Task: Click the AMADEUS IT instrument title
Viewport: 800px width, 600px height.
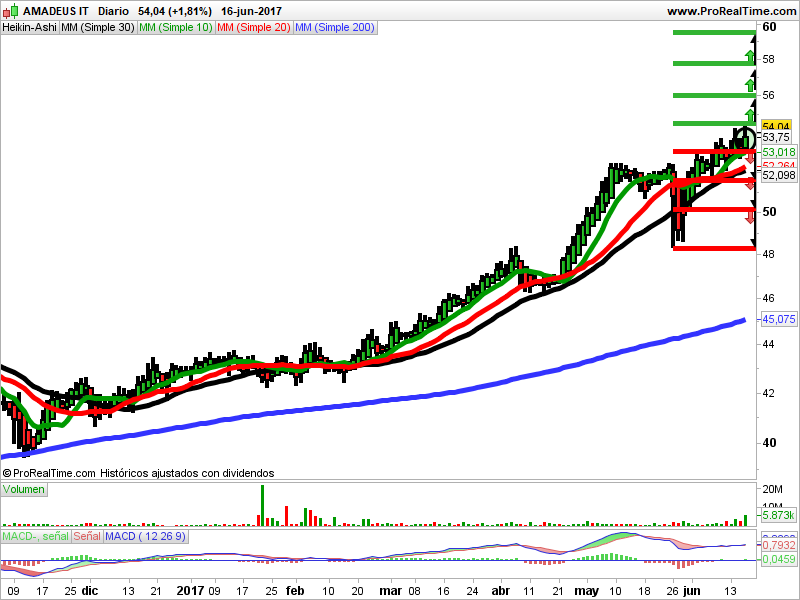Action: [56, 11]
